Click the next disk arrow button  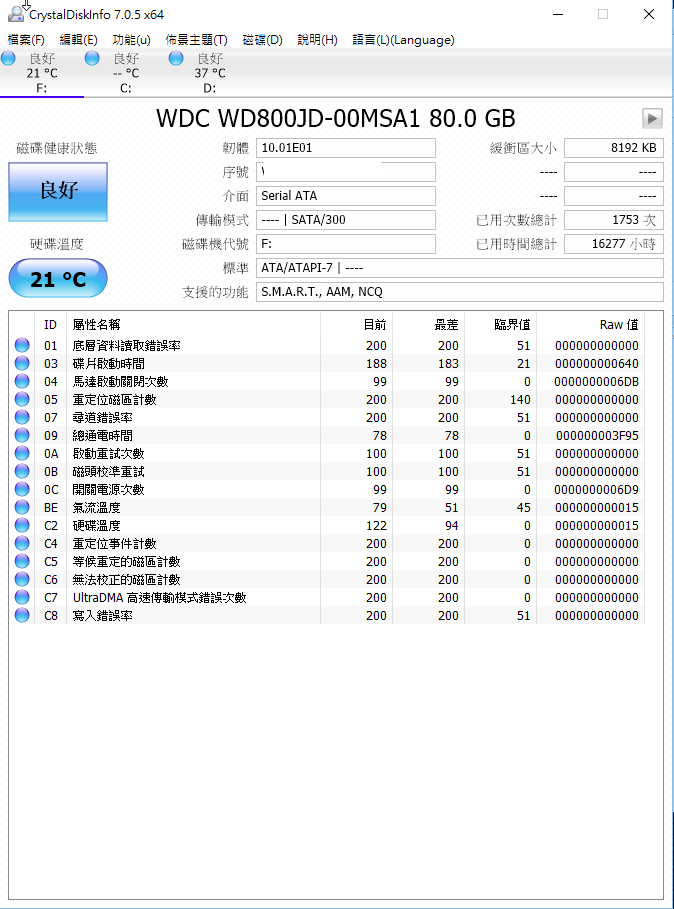652,118
